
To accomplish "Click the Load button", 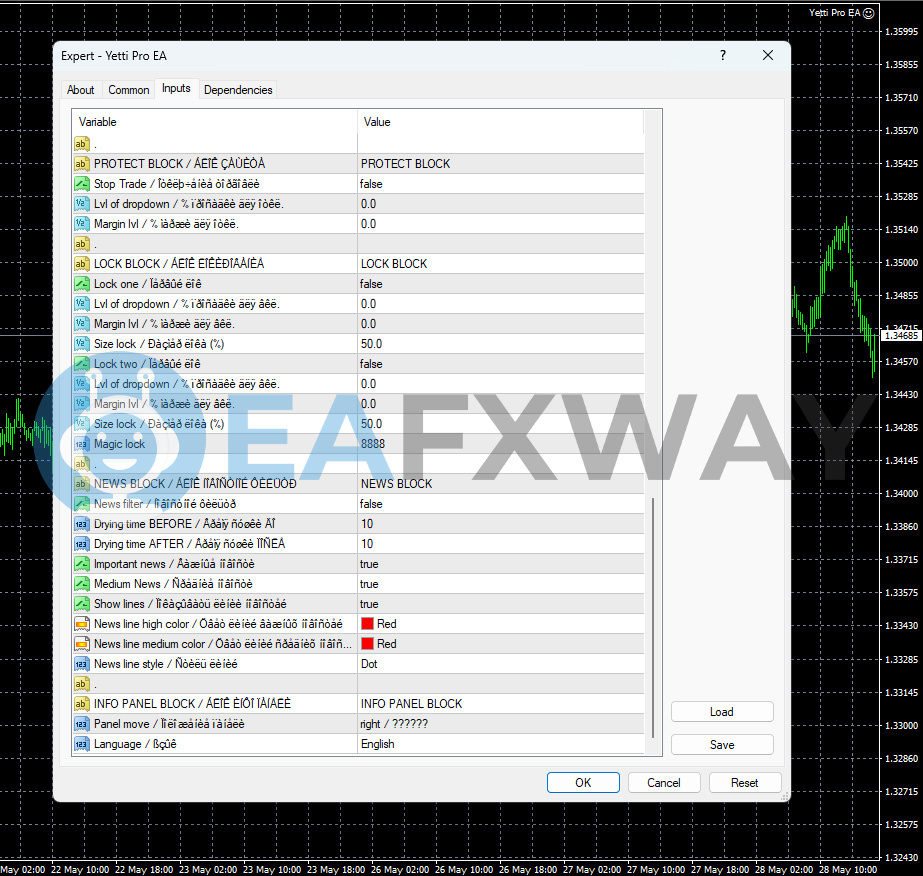I will 722,712.
